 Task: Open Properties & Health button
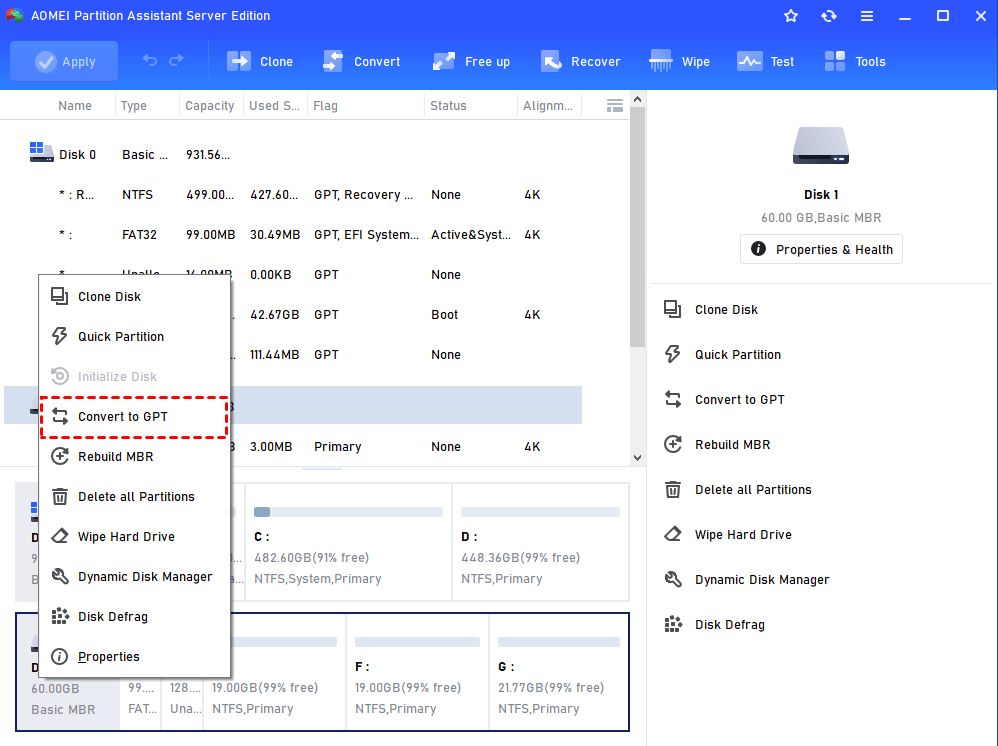click(821, 250)
